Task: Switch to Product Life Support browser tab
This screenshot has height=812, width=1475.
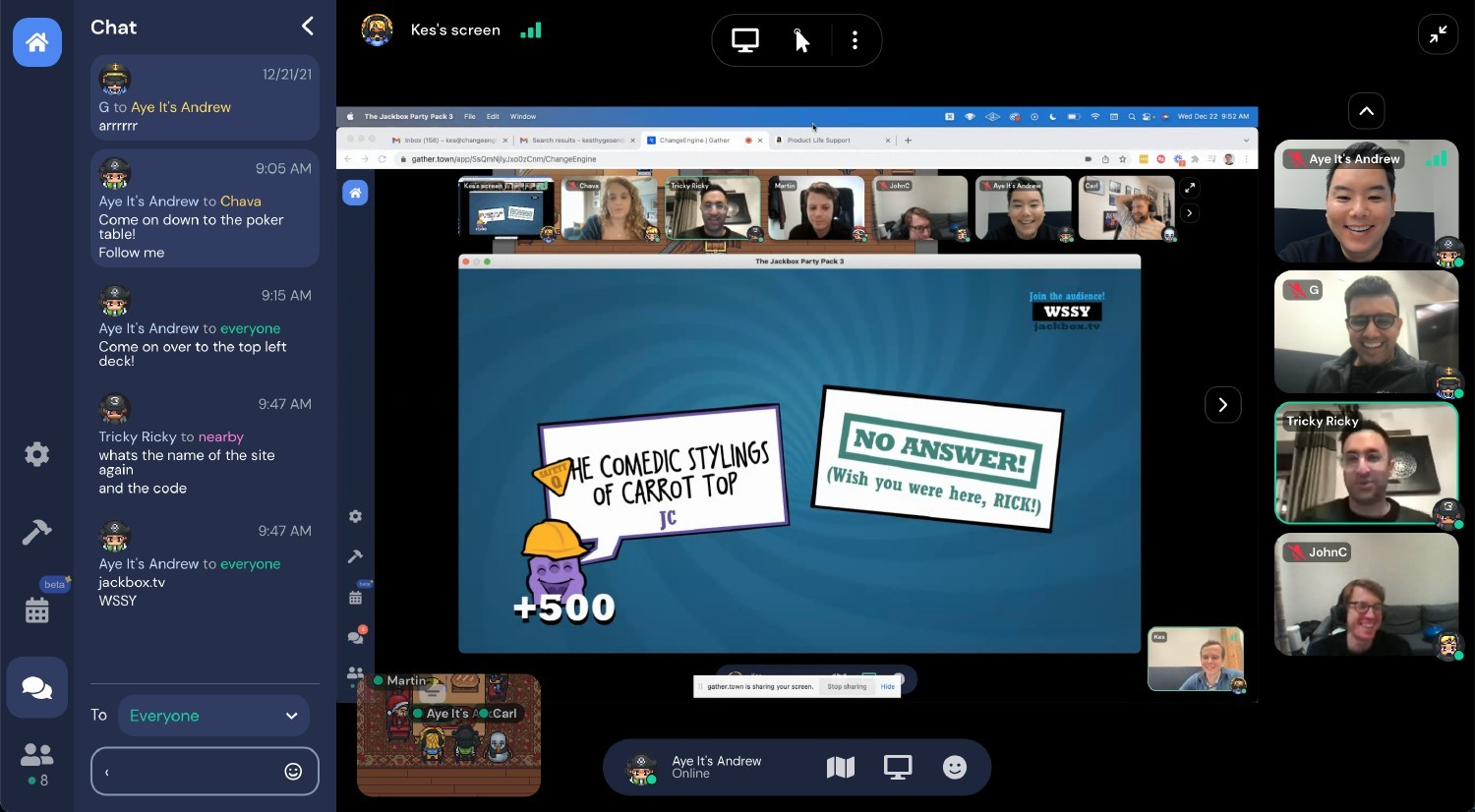Action: (831, 141)
